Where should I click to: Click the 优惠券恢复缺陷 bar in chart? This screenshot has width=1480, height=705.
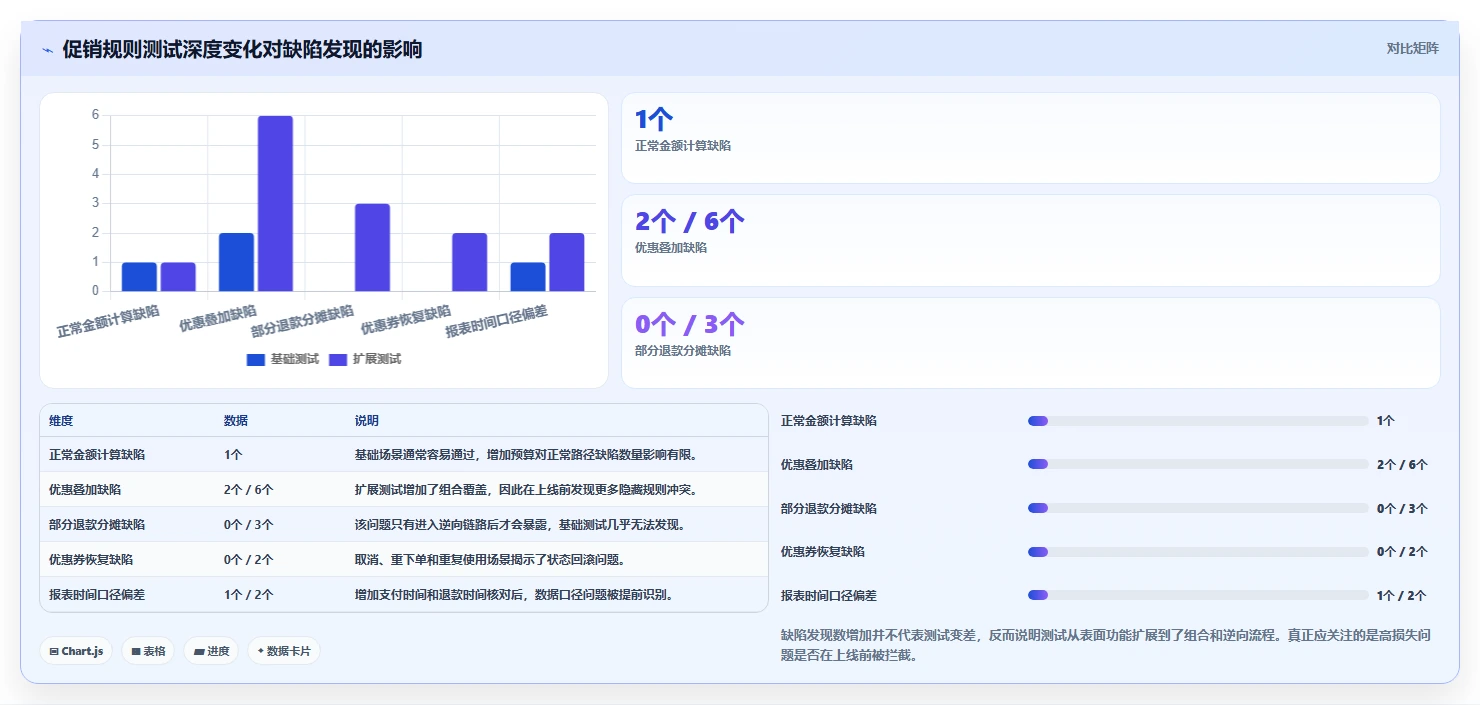tap(469, 262)
